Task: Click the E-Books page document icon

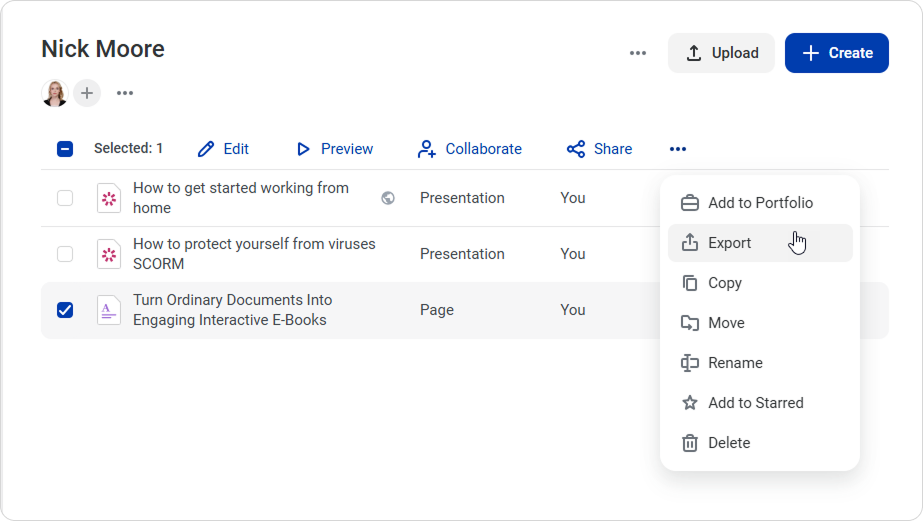Action: click(108, 310)
